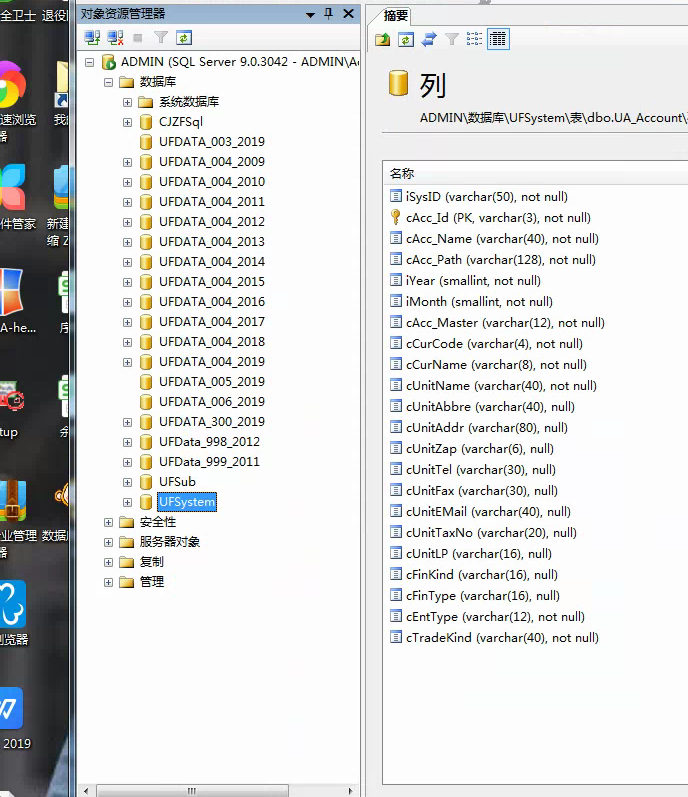Viewport: 688px width, 797px height.
Task: Expand the 系统数据库 folder
Action: 128,102
